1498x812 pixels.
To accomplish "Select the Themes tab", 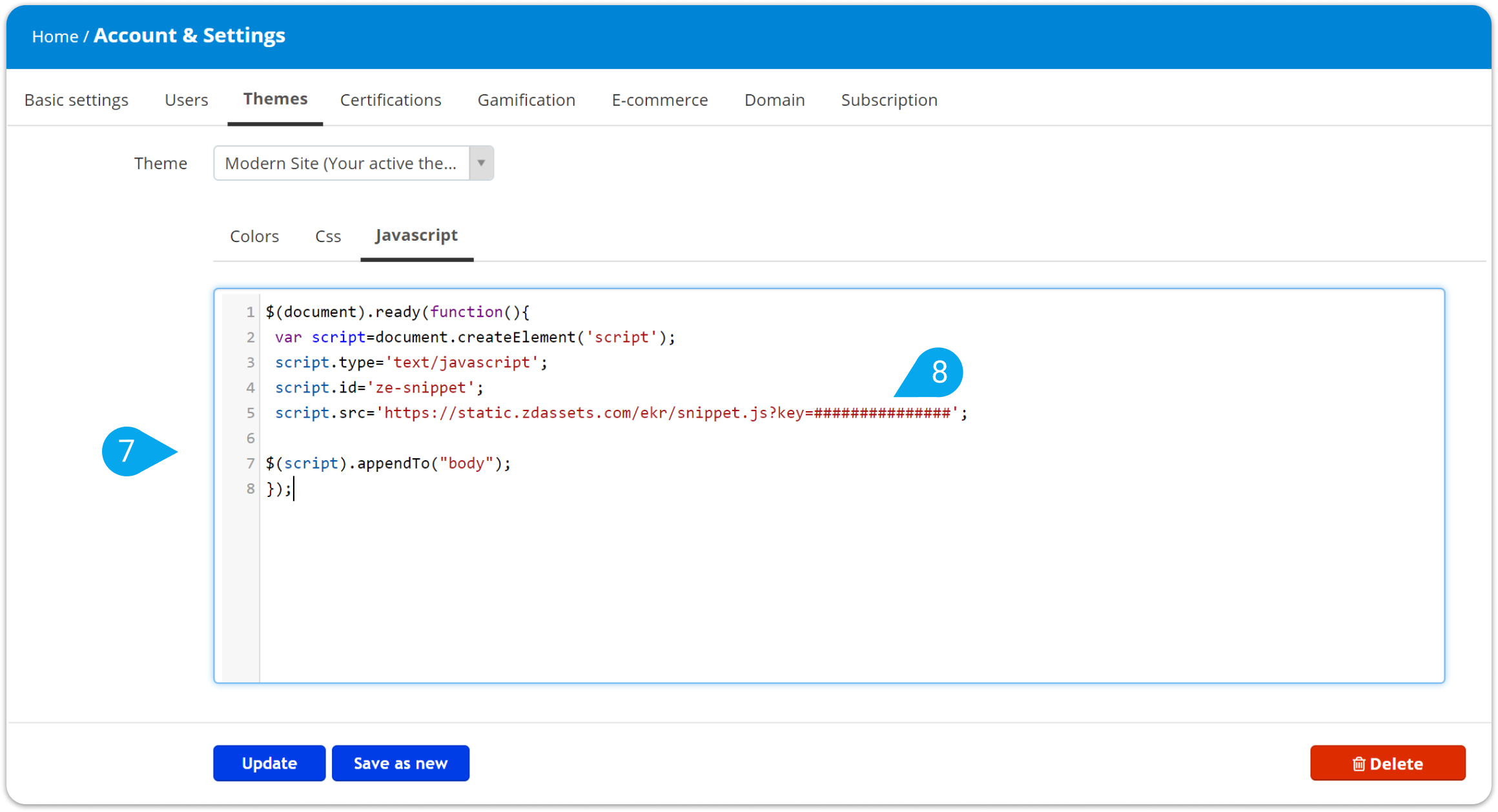I will coord(275,99).
